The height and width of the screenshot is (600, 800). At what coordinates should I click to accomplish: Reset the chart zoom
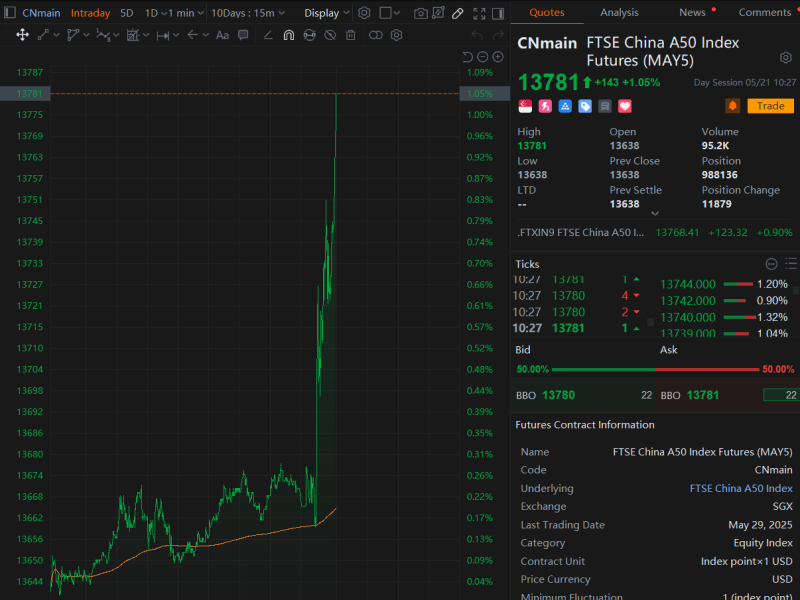coord(467,57)
